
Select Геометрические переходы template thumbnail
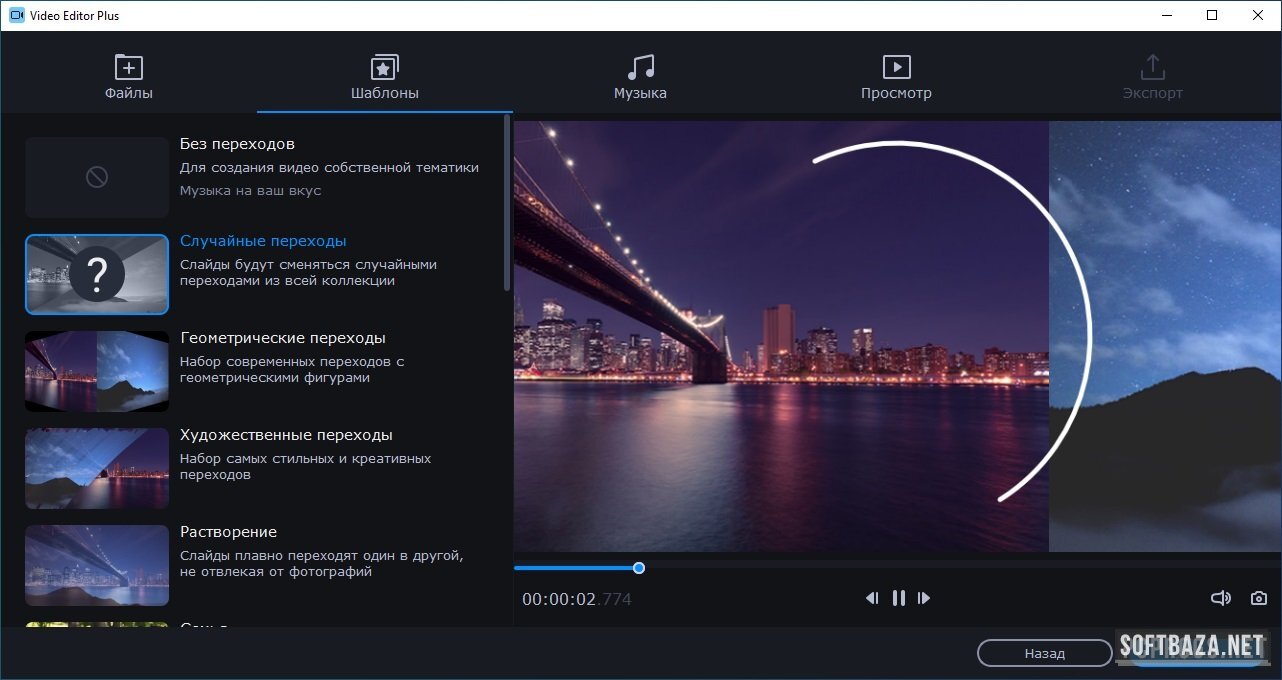(97, 371)
